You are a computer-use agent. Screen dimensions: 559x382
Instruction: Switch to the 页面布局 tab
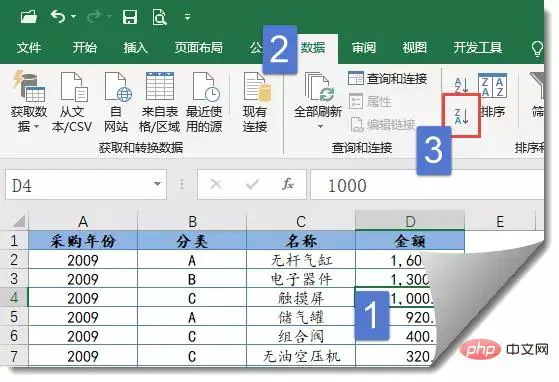click(199, 47)
